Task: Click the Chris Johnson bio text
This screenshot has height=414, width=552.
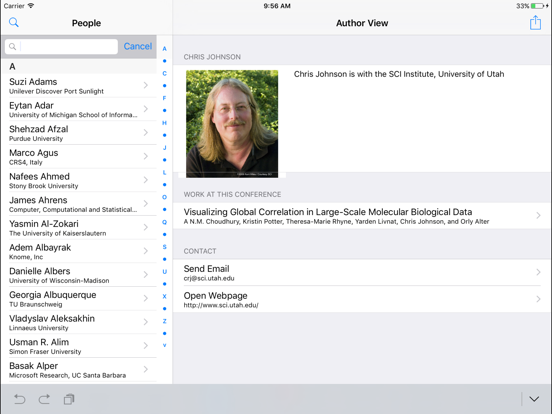Action: 399,74
